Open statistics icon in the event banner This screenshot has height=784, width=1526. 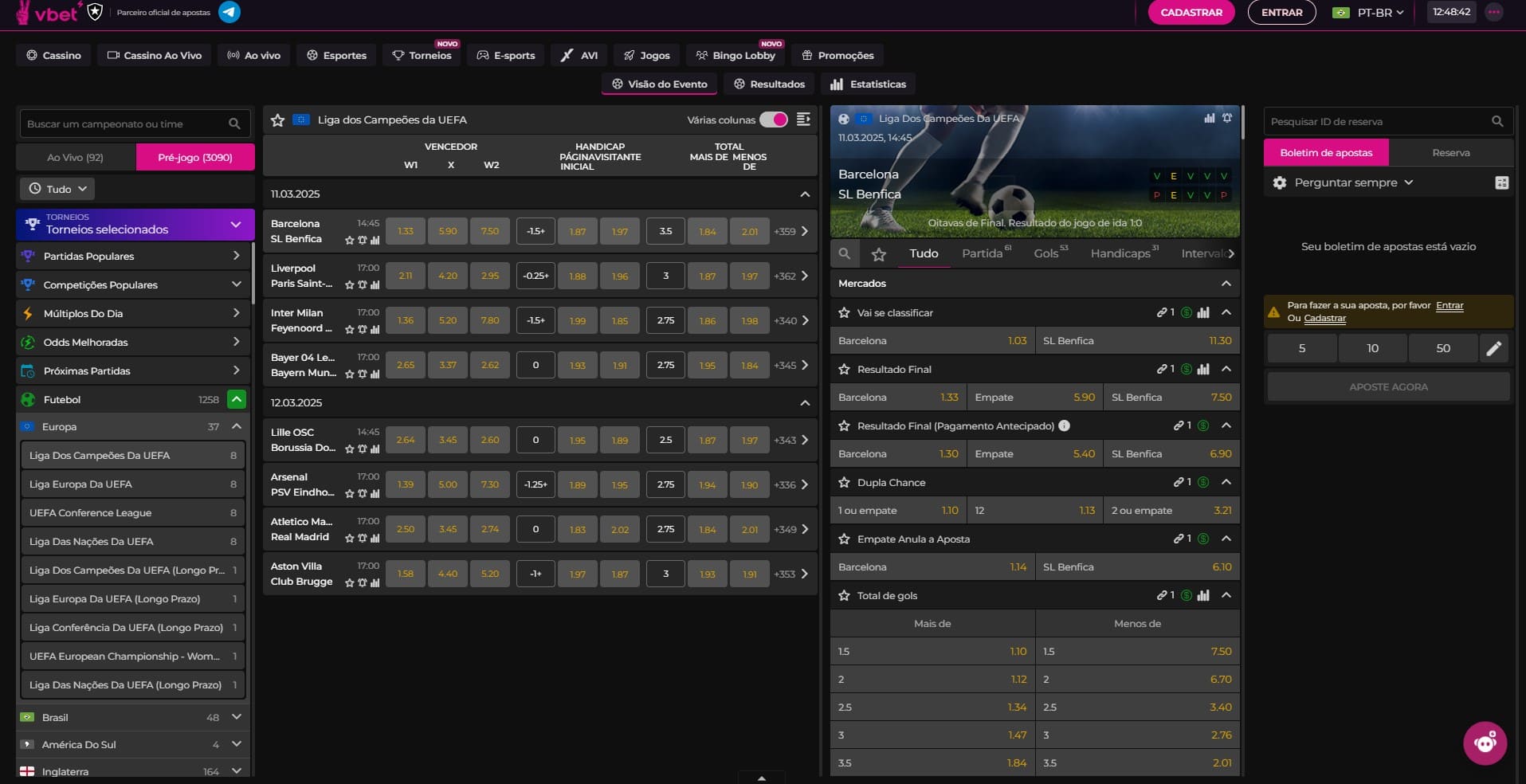point(1210,118)
